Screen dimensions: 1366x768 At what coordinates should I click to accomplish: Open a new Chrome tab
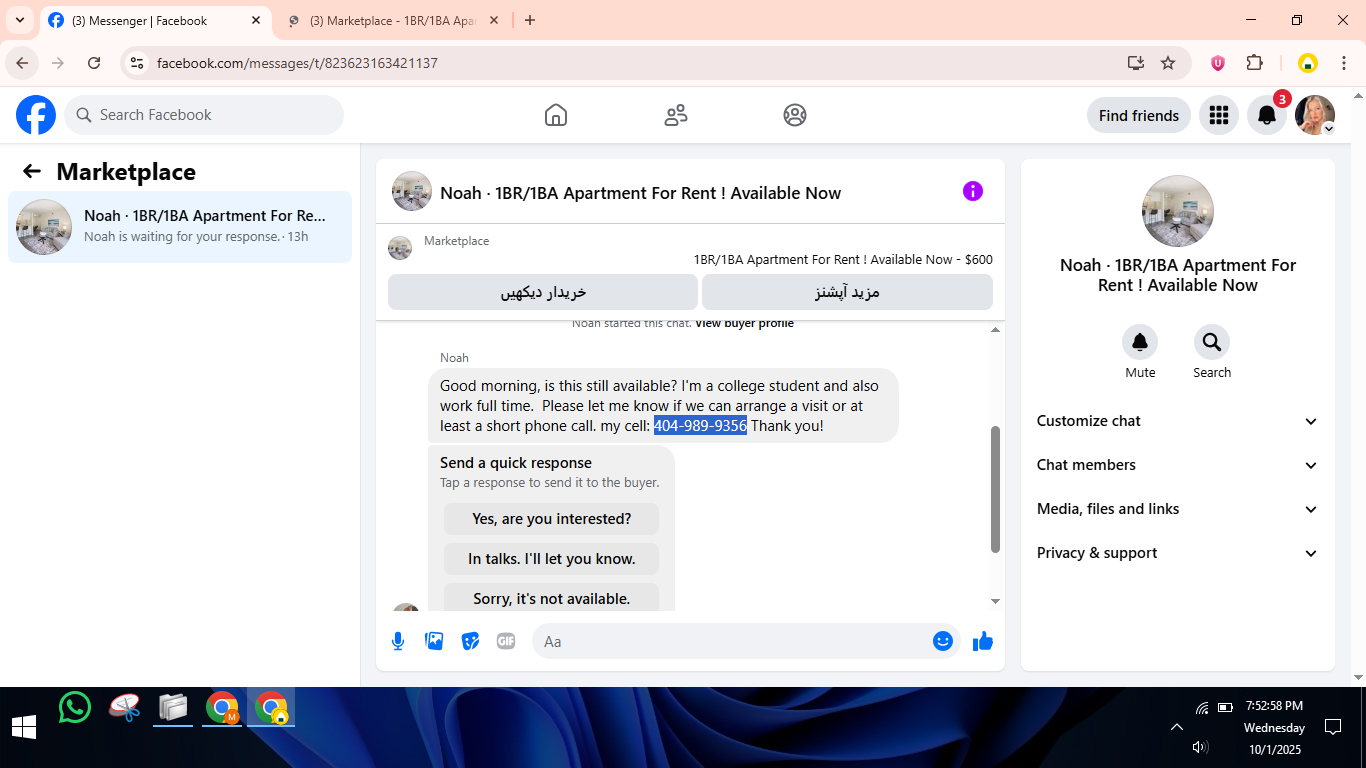tap(530, 20)
